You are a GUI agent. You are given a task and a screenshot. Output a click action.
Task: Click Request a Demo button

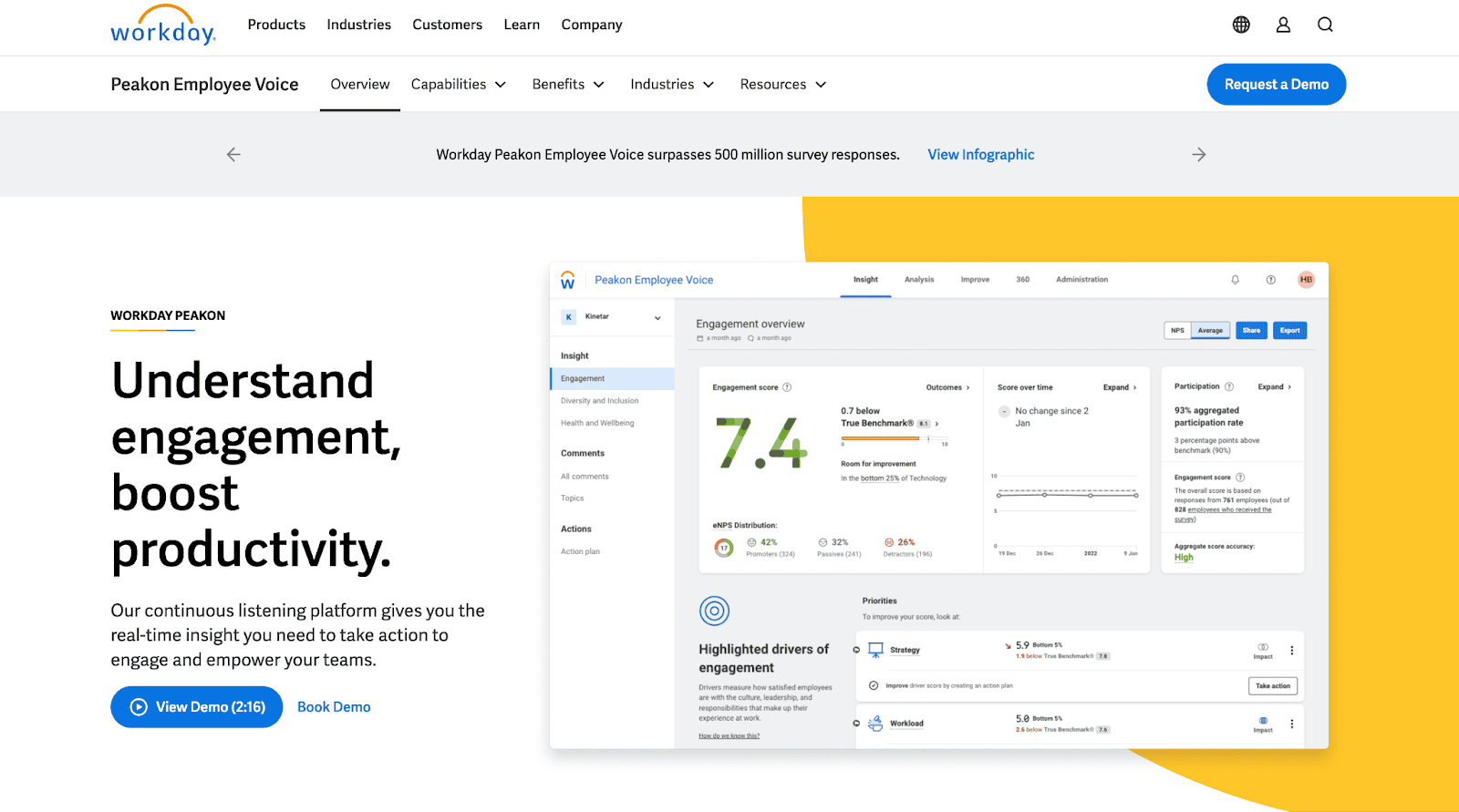click(x=1277, y=84)
